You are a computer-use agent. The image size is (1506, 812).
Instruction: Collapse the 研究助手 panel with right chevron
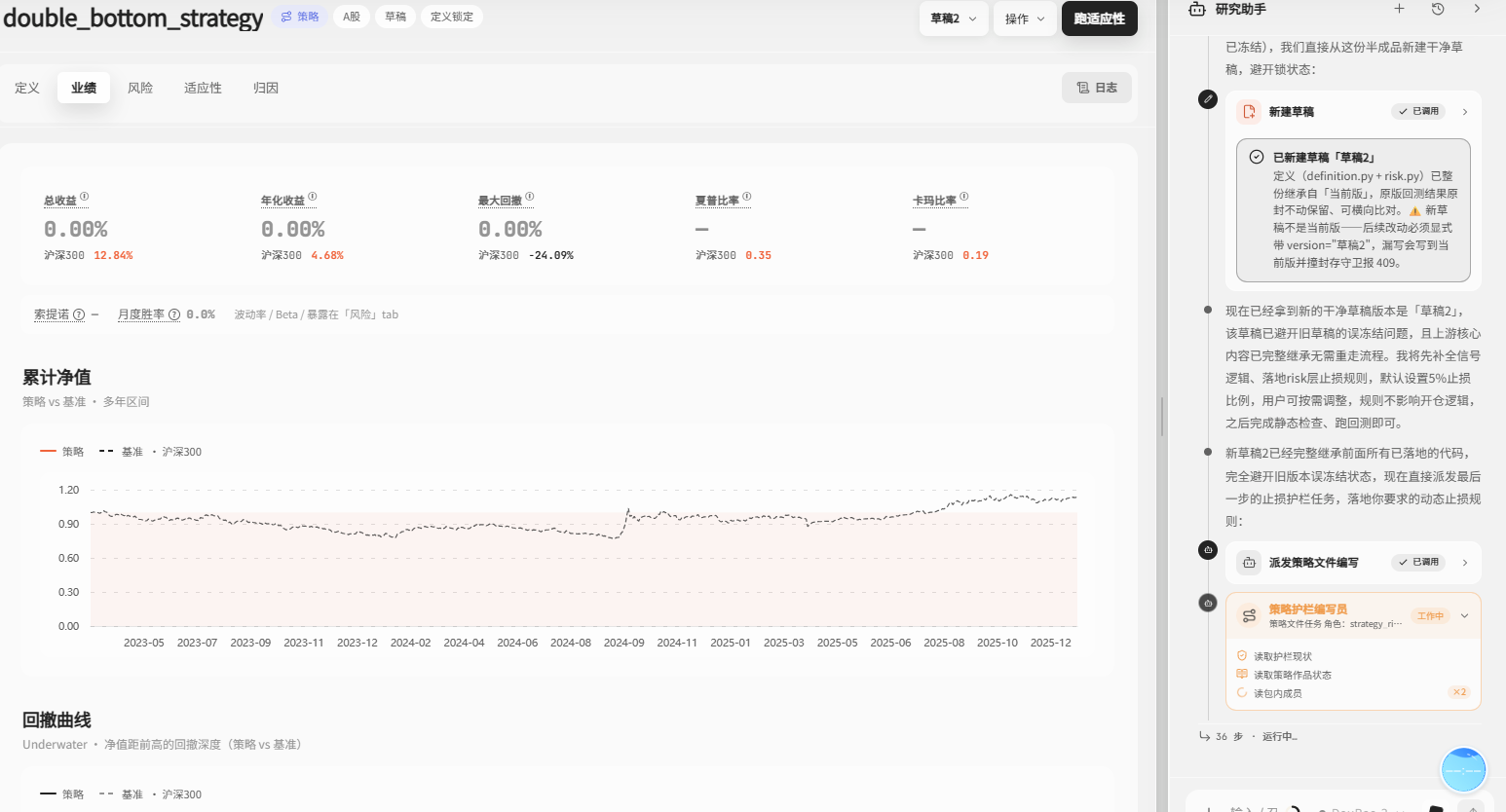tap(1477, 9)
